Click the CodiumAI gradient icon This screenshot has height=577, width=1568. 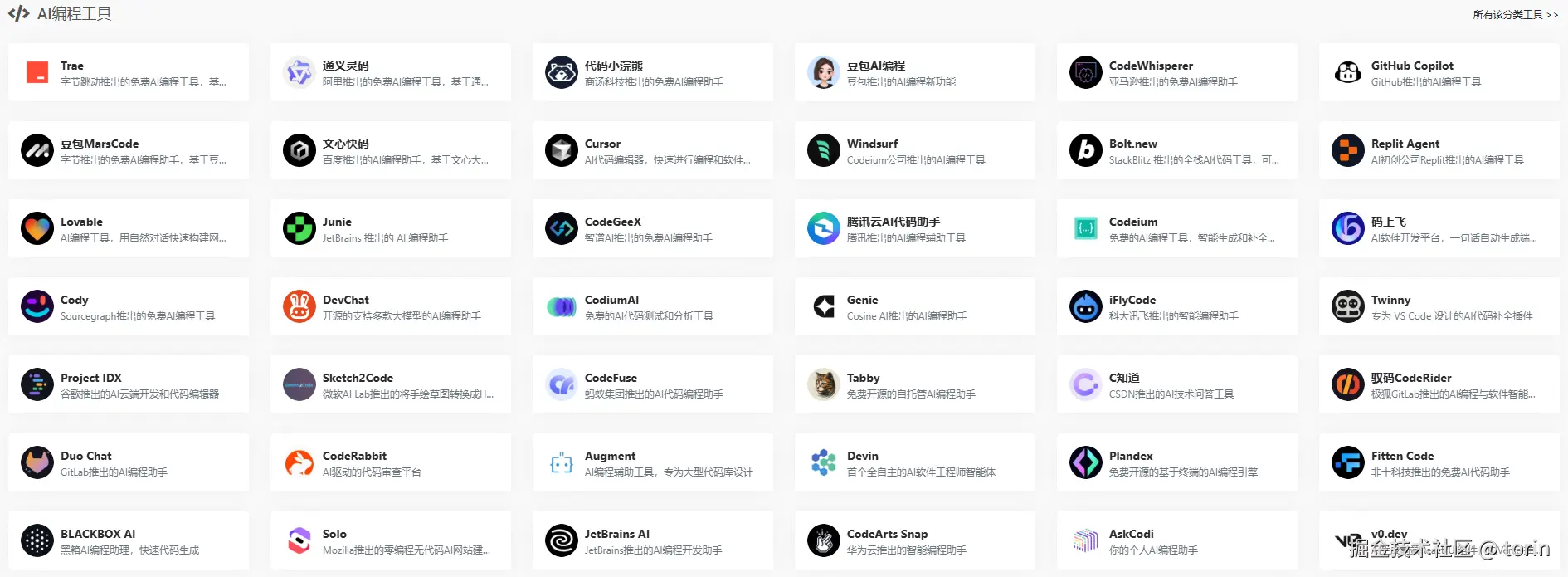pyautogui.click(x=562, y=307)
